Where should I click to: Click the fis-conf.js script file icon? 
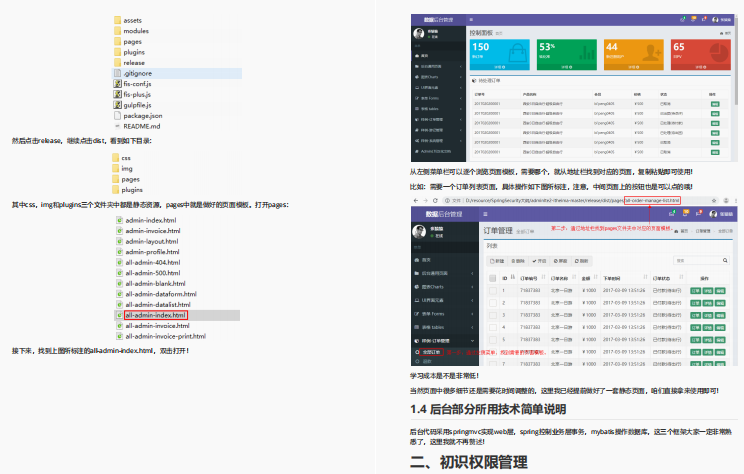pyautogui.click(x=117, y=84)
